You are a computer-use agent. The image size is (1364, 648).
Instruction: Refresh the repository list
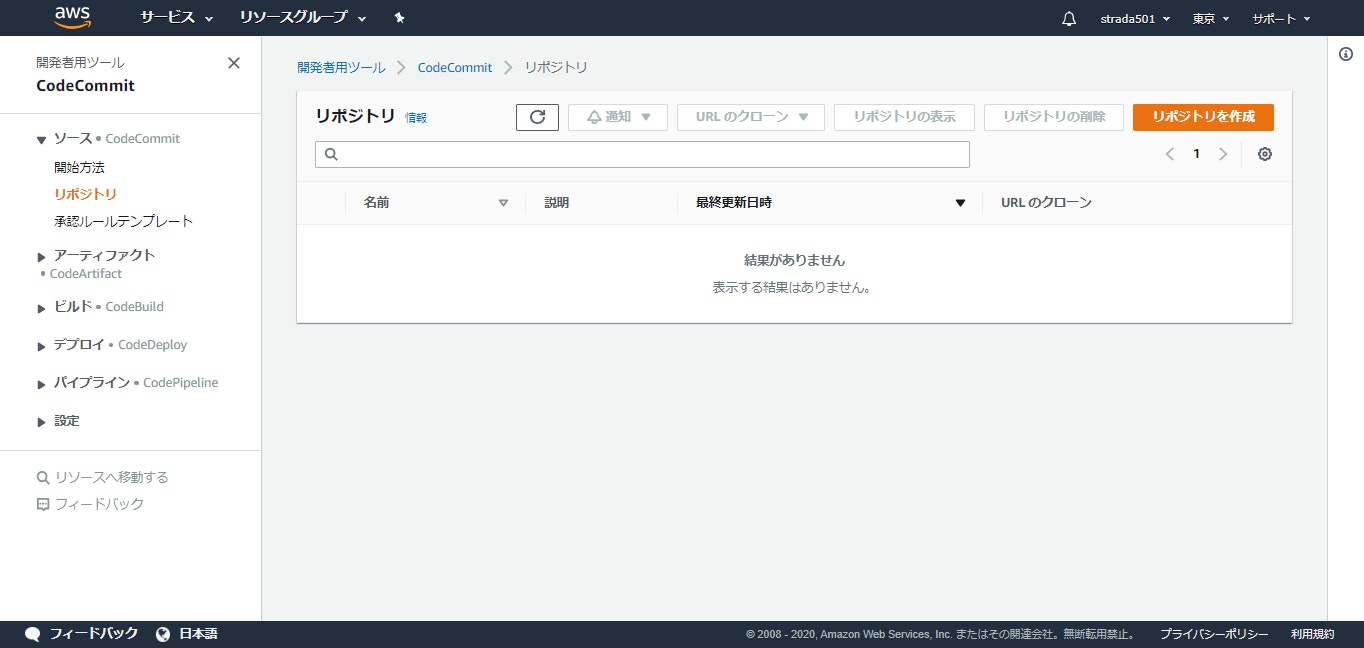pos(537,117)
